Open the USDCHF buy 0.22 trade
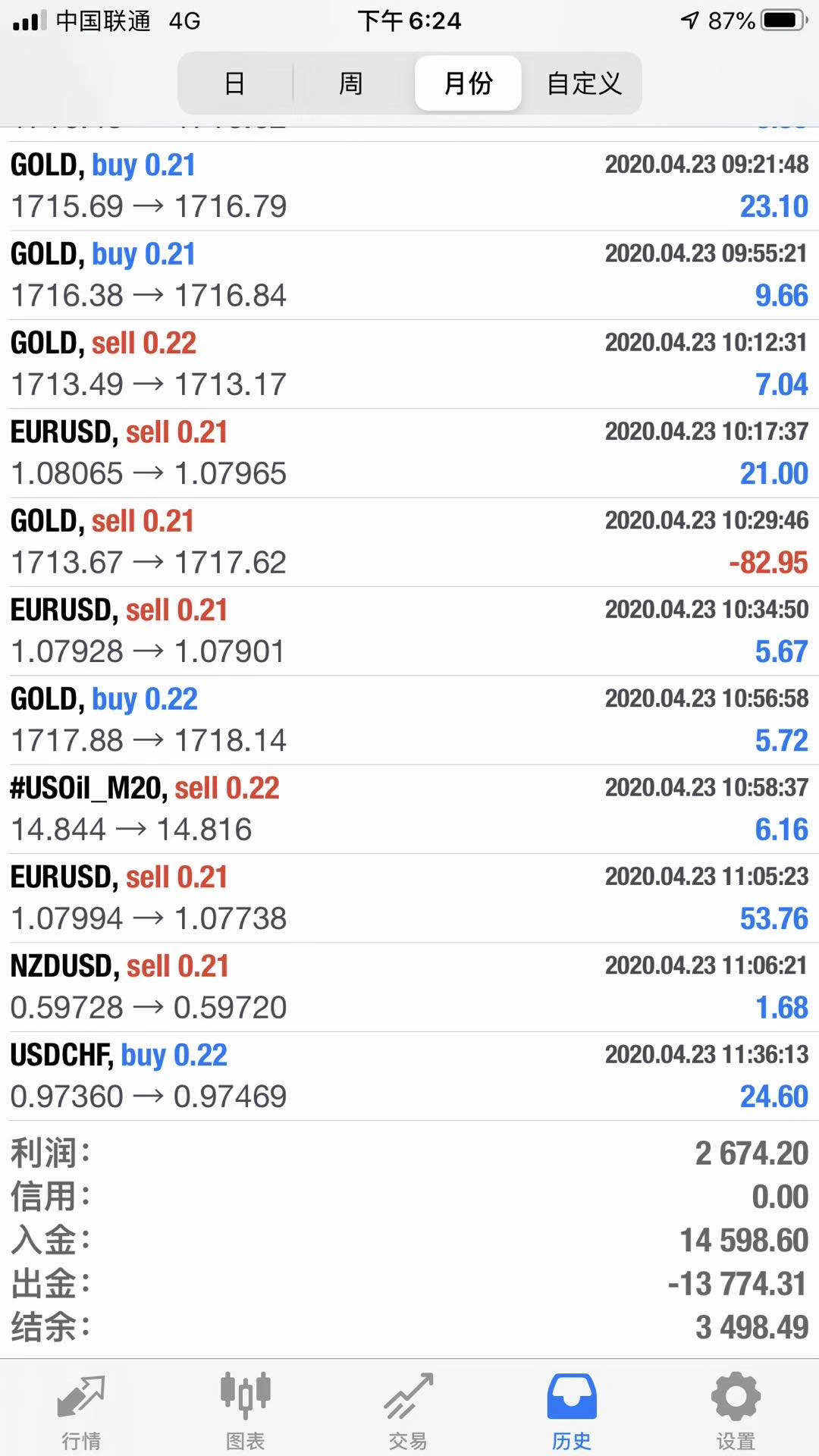 [x=409, y=1076]
